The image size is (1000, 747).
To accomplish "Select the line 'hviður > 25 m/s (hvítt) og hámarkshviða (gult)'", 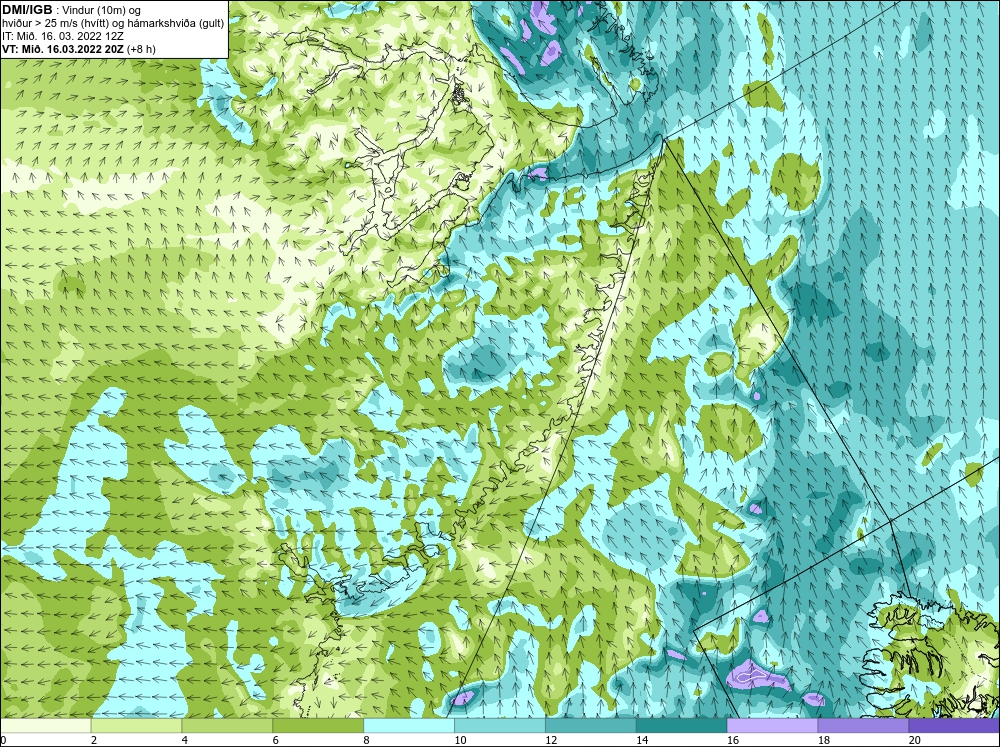I will coord(113,23).
